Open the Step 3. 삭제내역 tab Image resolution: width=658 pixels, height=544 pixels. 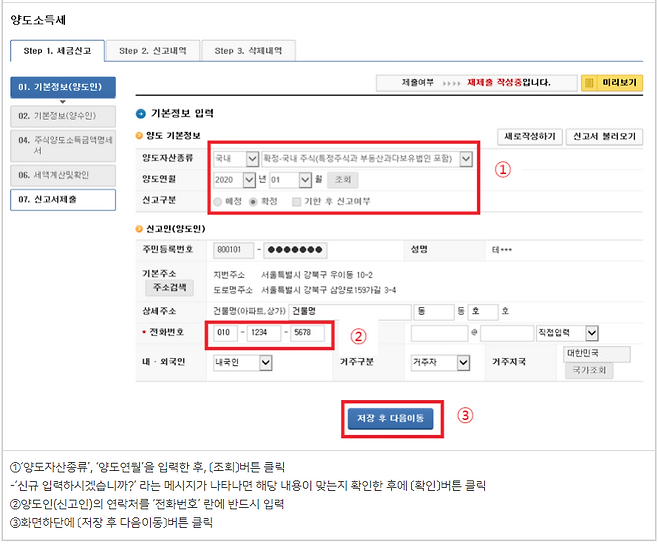(x=248, y=51)
